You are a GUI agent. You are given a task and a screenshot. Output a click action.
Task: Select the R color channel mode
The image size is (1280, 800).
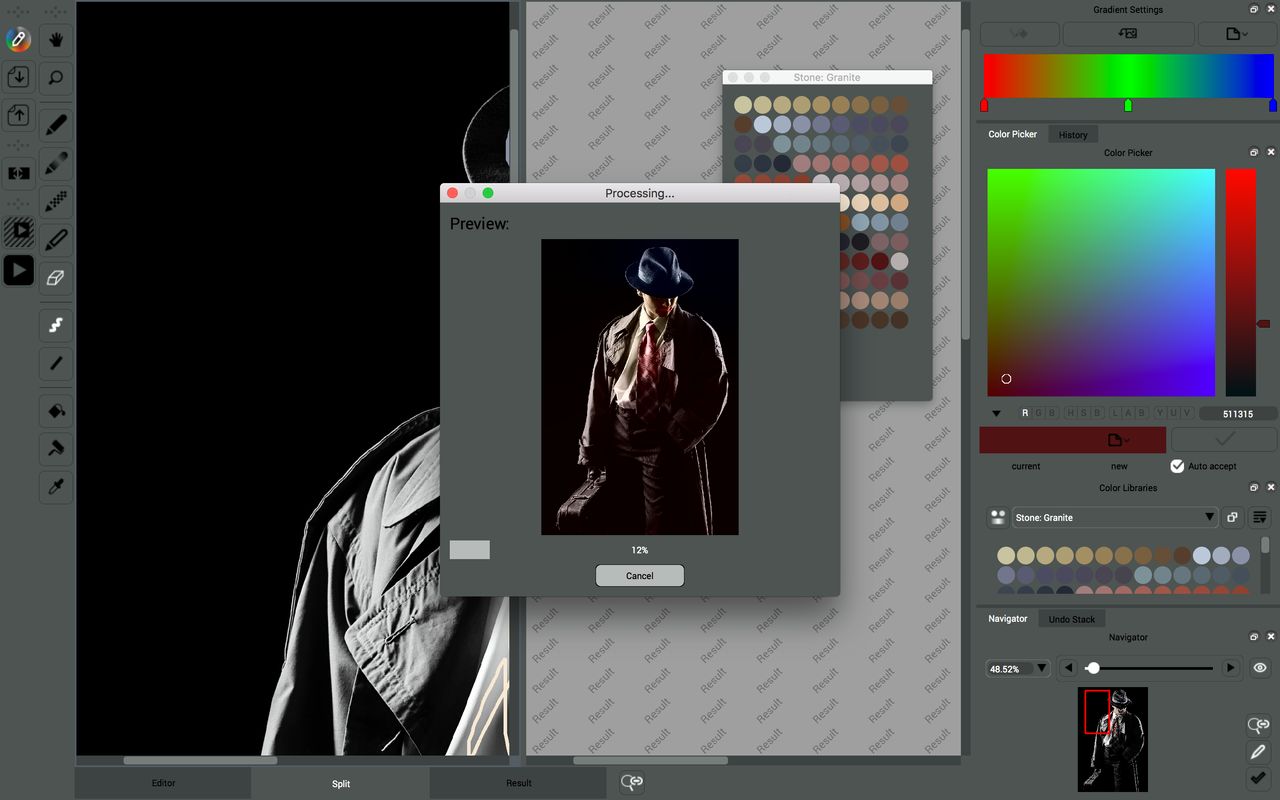click(x=1025, y=413)
